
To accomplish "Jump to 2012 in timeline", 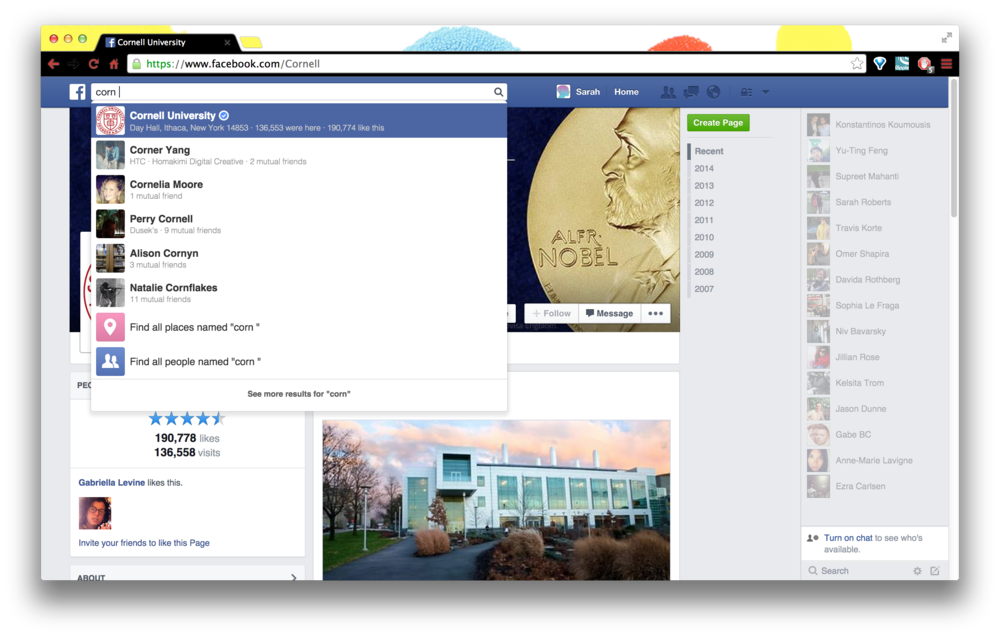I will 704,203.
